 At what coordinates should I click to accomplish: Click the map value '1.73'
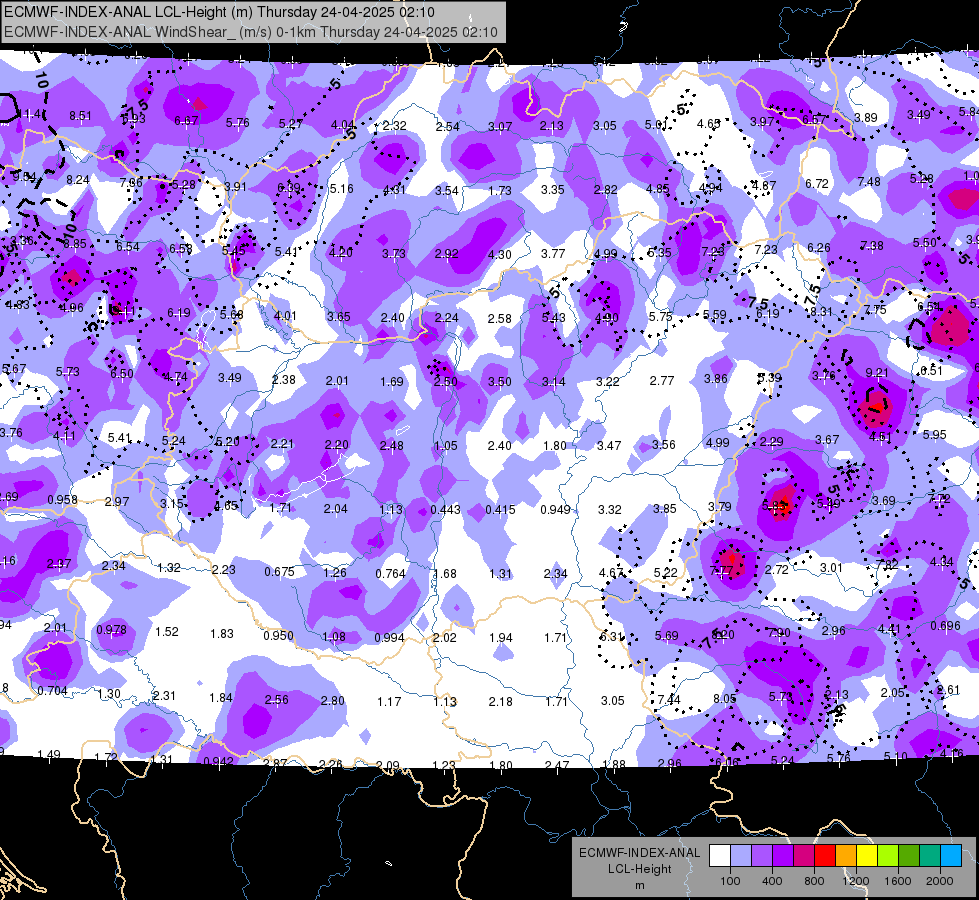pyautogui.click(x=500, y=190)
